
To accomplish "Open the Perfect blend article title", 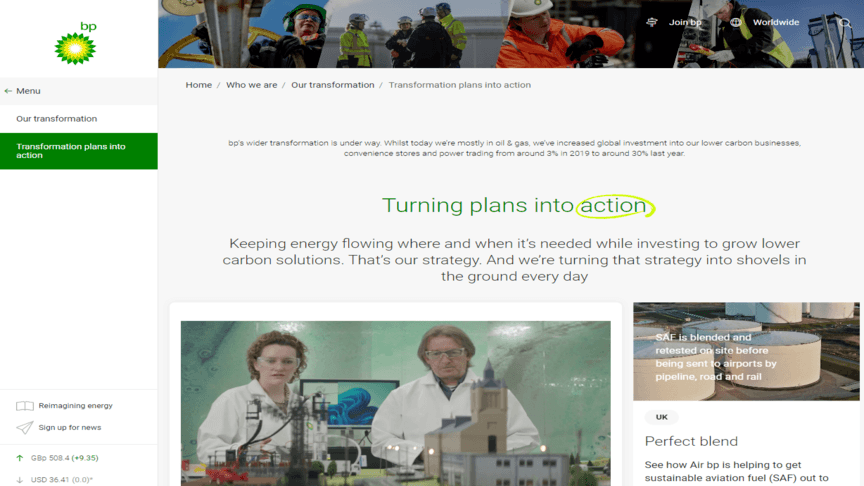I will click(691, 441).
